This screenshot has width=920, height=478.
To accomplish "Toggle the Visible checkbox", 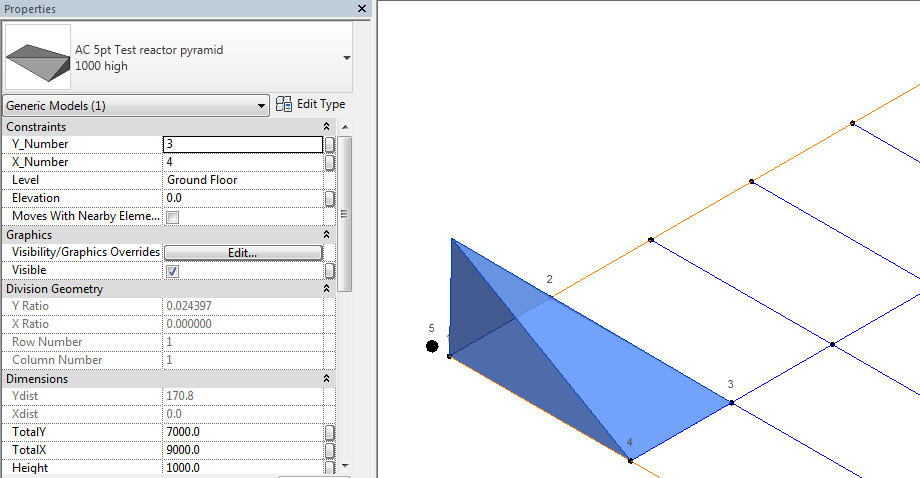I will 172,271.
